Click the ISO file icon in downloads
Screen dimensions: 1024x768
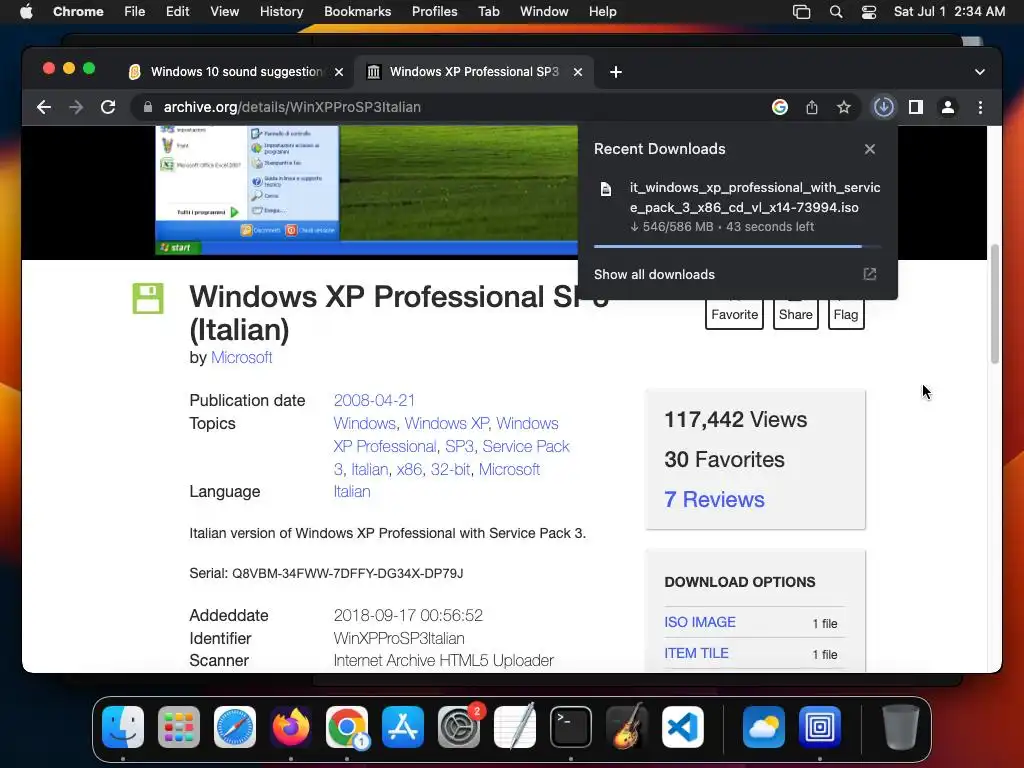pos(606,189)
